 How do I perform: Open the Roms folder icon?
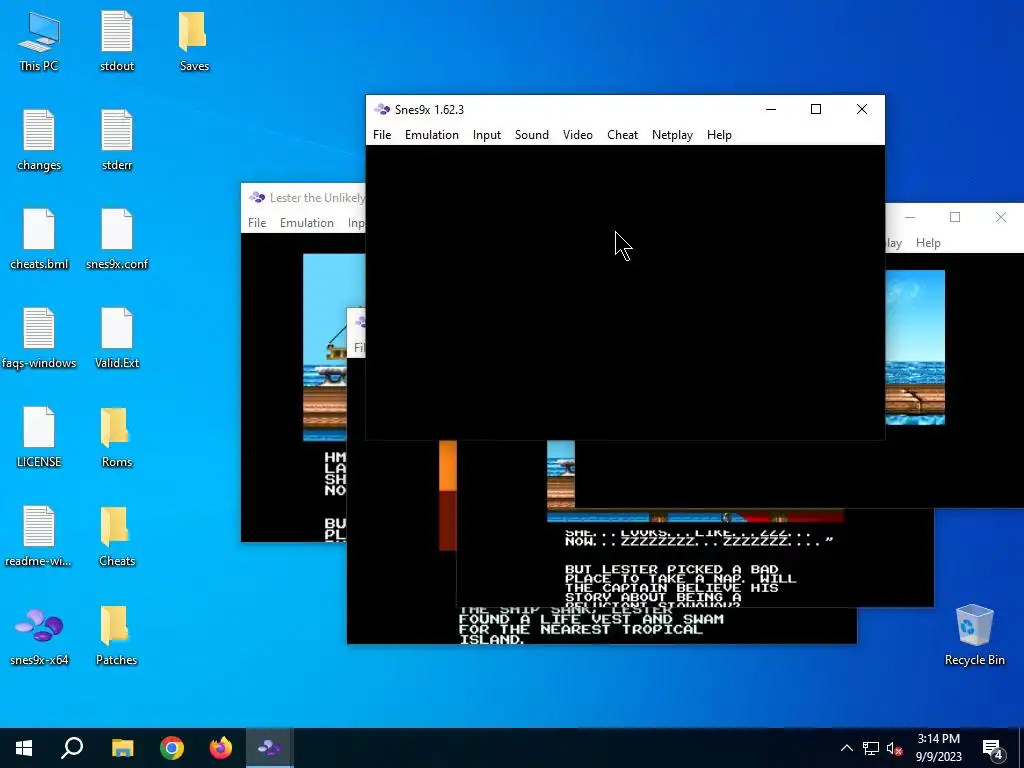click(117, 438)
